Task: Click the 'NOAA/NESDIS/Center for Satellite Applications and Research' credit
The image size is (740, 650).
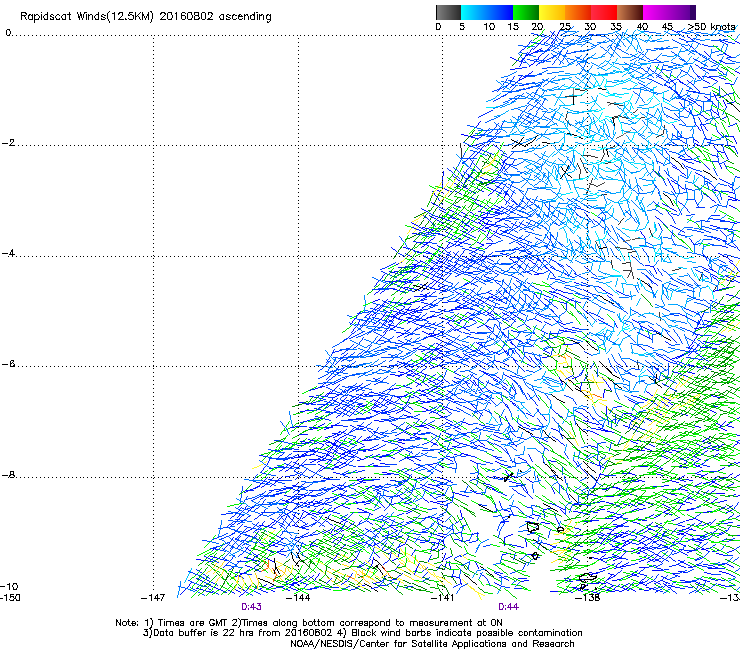Action: click(x=432, y=644)
